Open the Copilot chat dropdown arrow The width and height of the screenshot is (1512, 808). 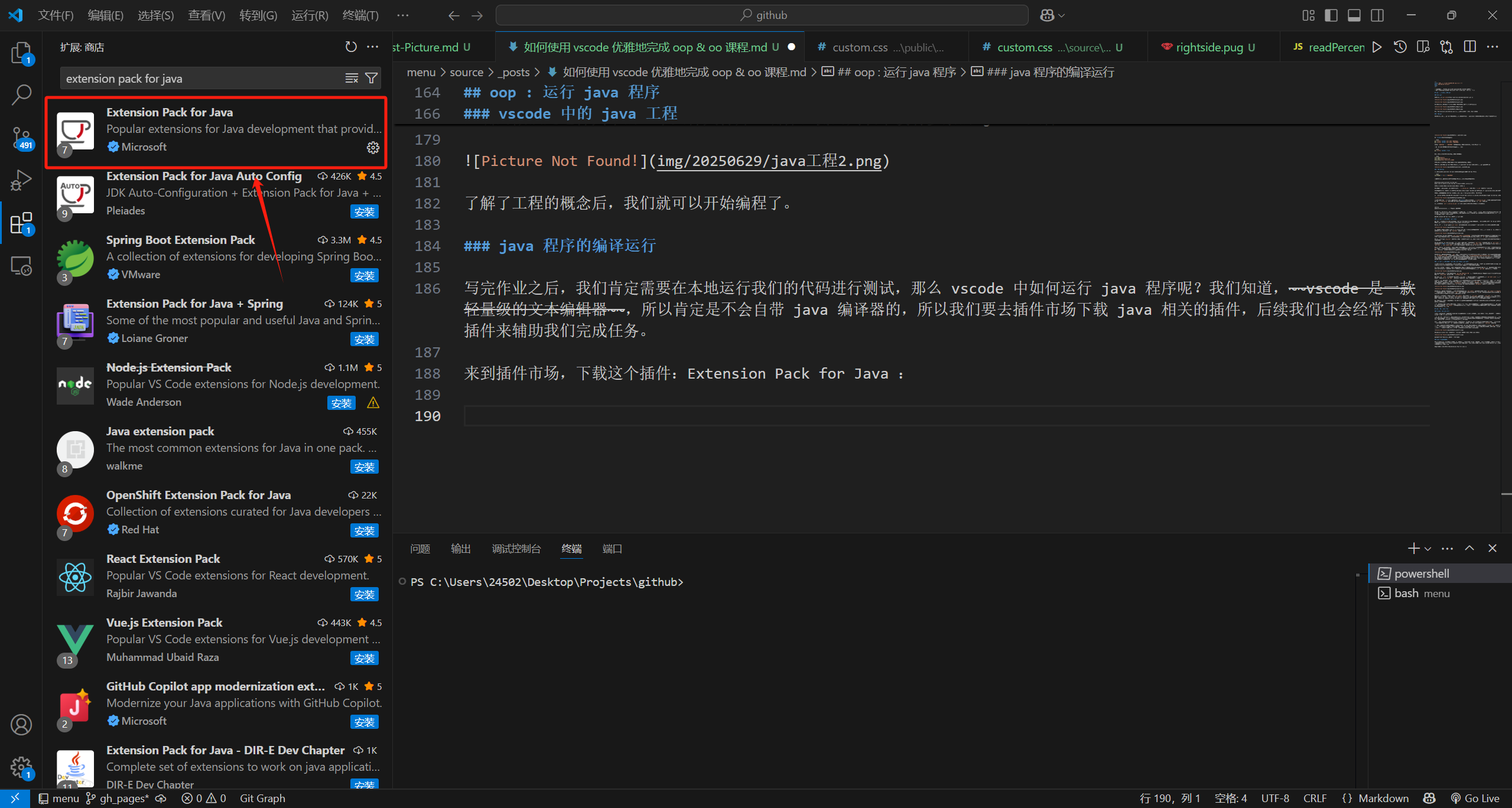coord(1062,15)
